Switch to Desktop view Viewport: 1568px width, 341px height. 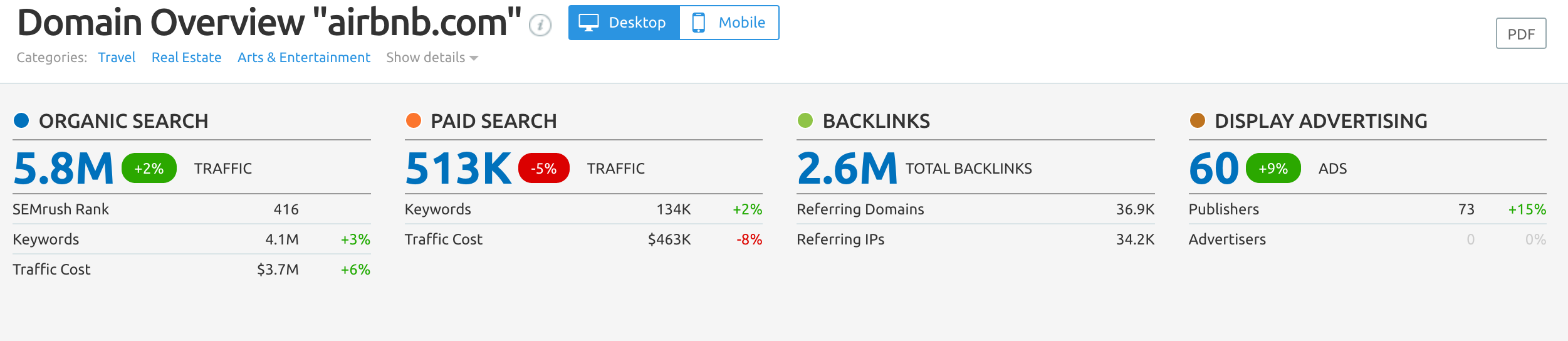coord(624,23)
